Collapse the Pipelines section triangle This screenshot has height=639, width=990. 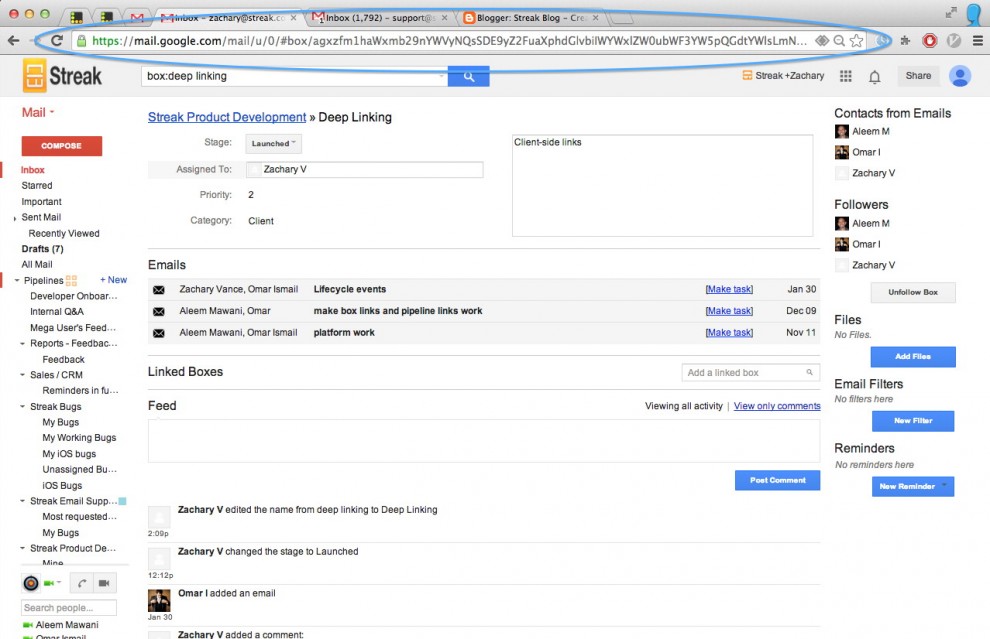click(x=16, y=280)
